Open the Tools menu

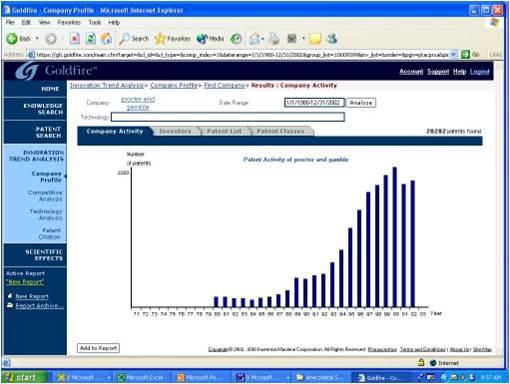coord(95,23)
